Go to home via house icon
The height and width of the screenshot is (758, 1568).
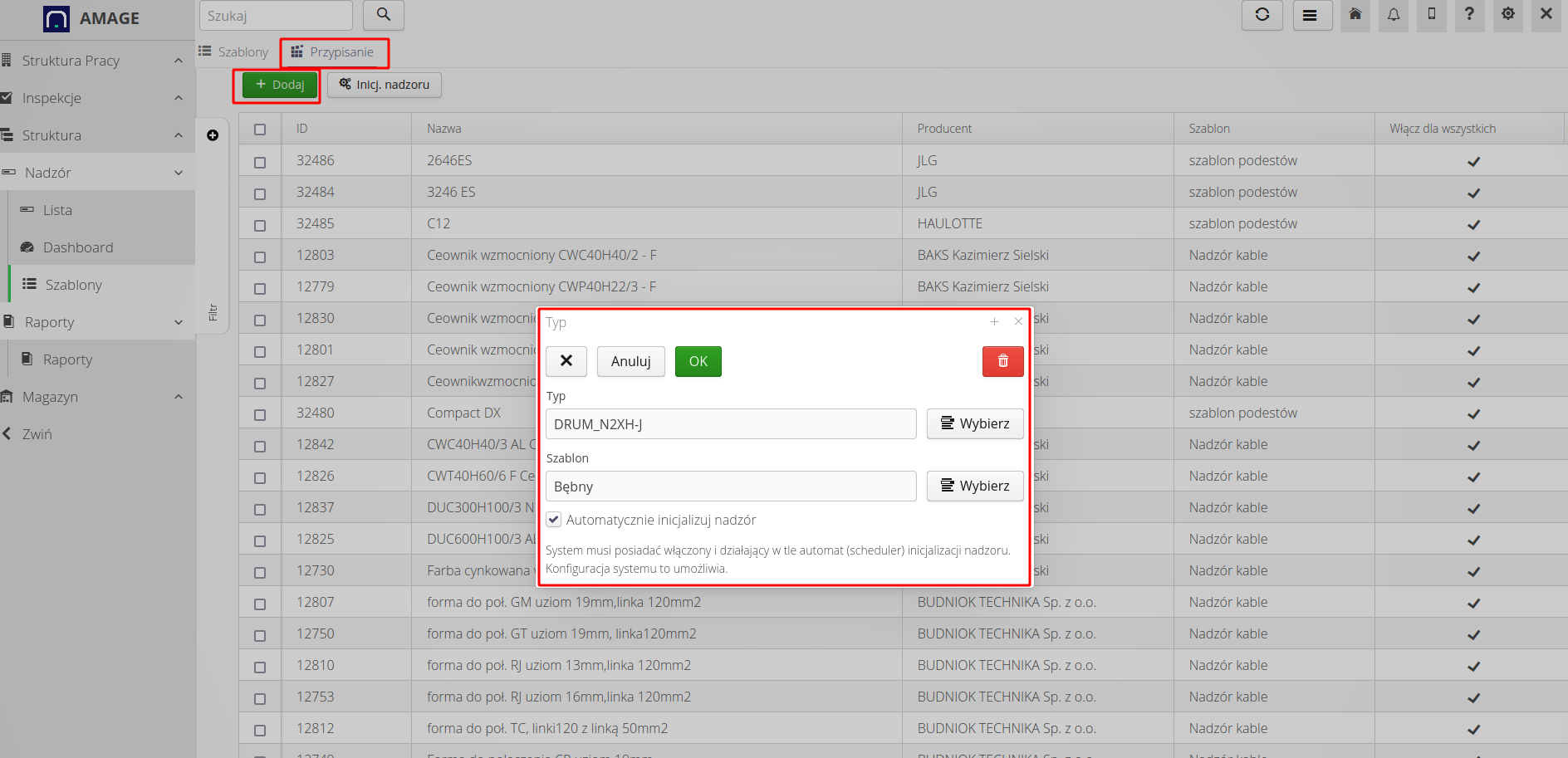point(1355,15)
